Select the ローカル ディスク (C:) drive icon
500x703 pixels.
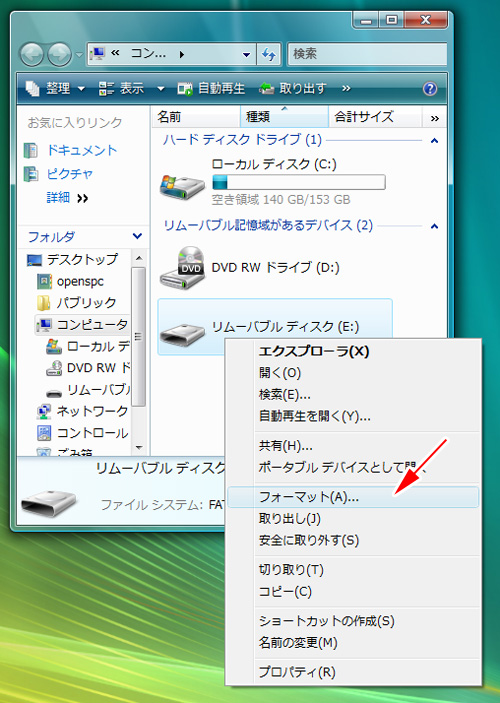point(182,186)
